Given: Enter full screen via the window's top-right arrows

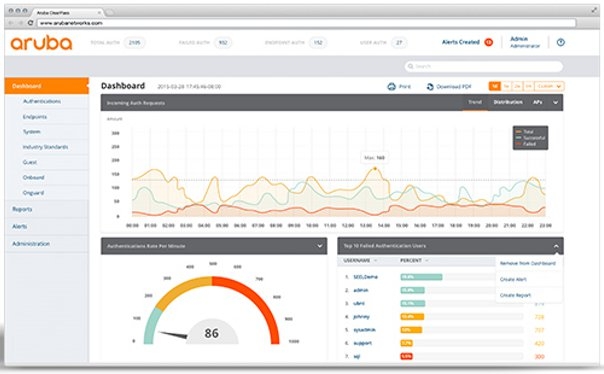Looking at the screenshot, I should [x=594, y=11].
